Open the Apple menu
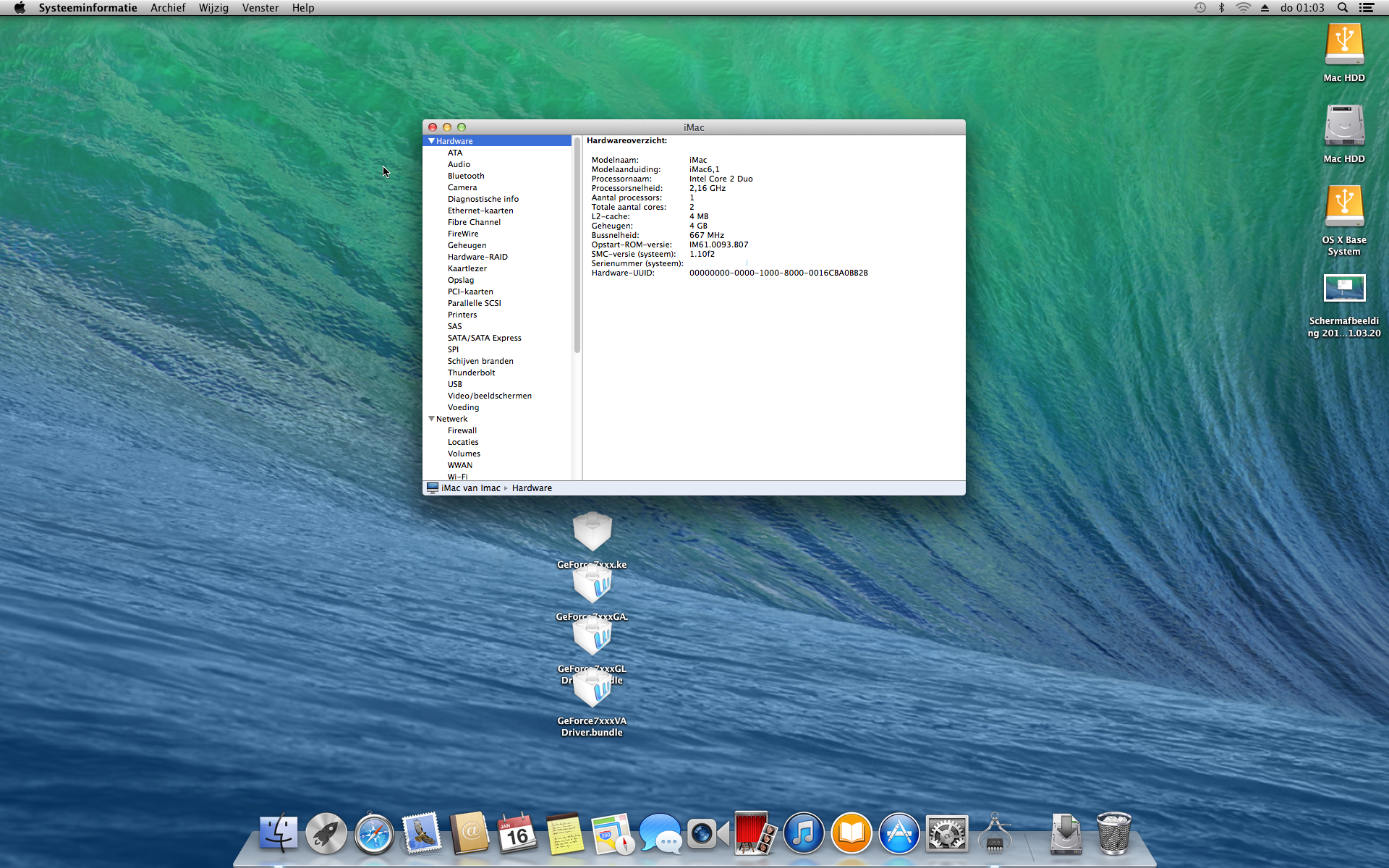Screen dimensions: 1389x868 point(20,8)
